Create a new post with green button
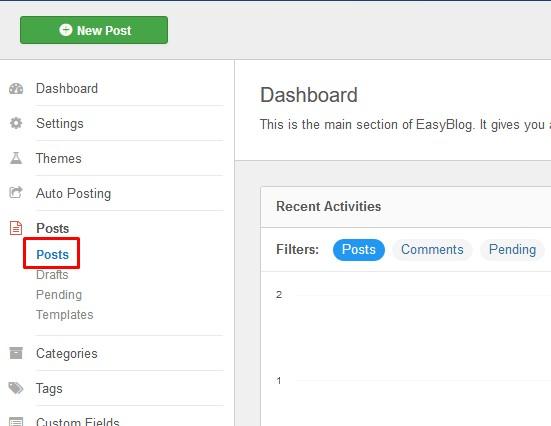 click(x=94, y=30)
